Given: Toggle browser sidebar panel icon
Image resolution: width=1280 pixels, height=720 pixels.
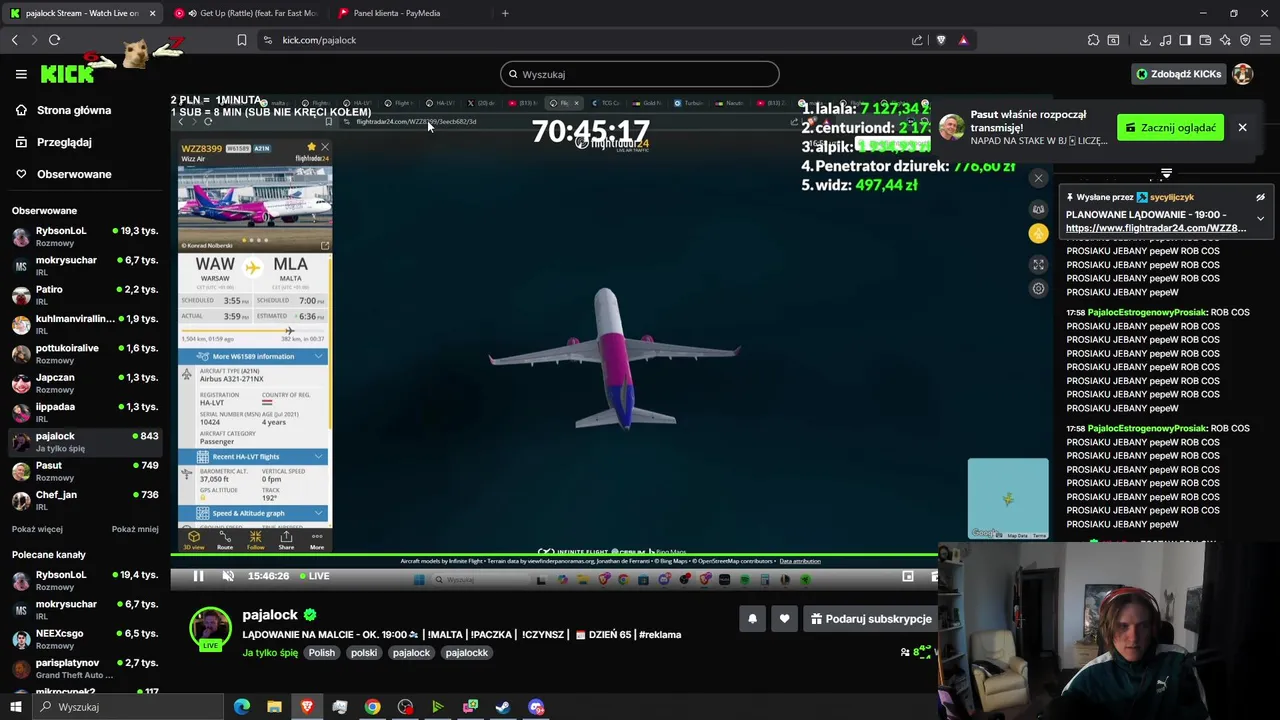Looking at the screenshot, I should coord(1185,40).
